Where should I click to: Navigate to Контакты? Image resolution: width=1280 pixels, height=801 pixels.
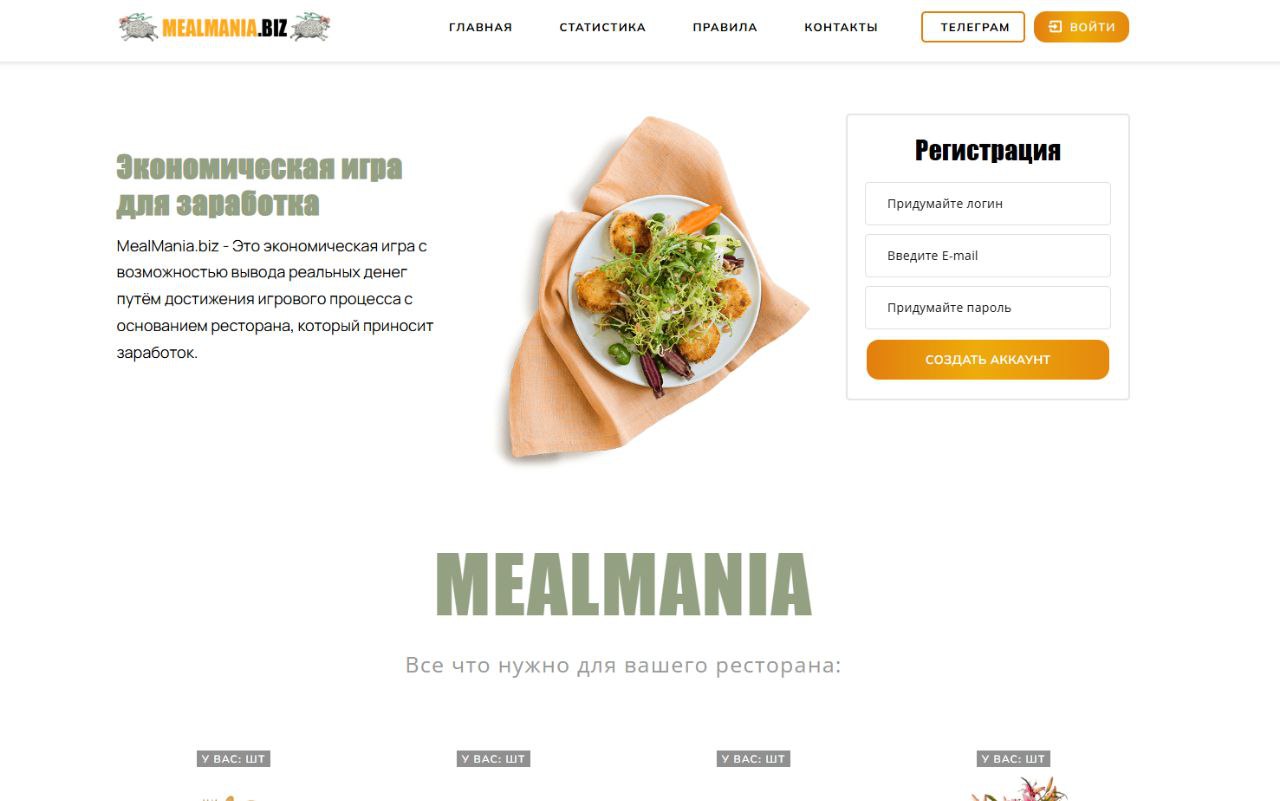(841, 27)
